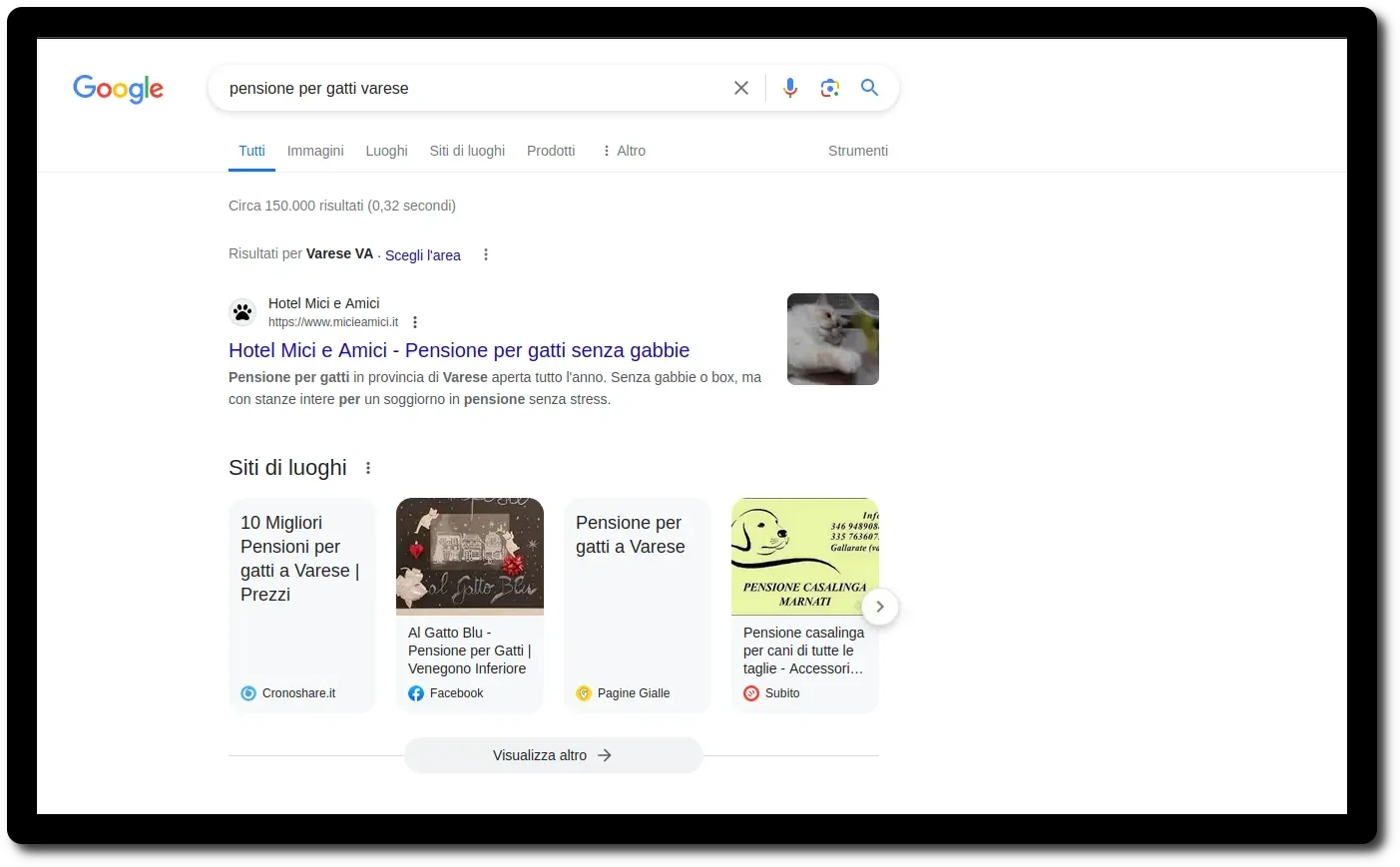Expand the places carousel with the right arrow
This screenshot has height=867, width=1400.
[x=879, y=607]
